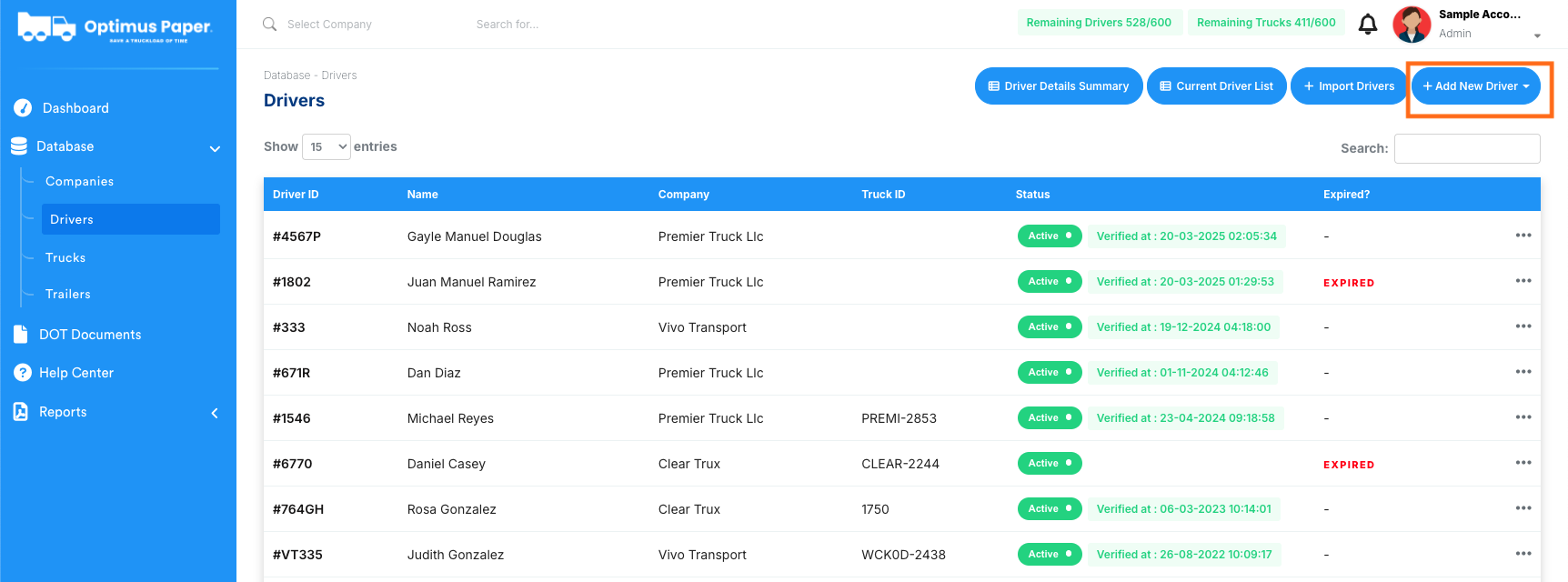Open three-dot menu for driver #6770
The image size is (1568, 582).
(1523, 463)
